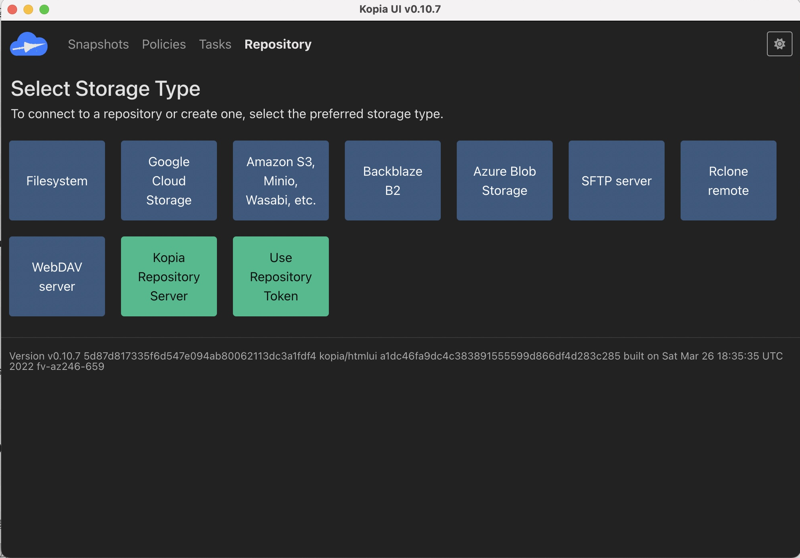Select the Repository tab
This screenshot has height=558, width=800.
point(278,44)
